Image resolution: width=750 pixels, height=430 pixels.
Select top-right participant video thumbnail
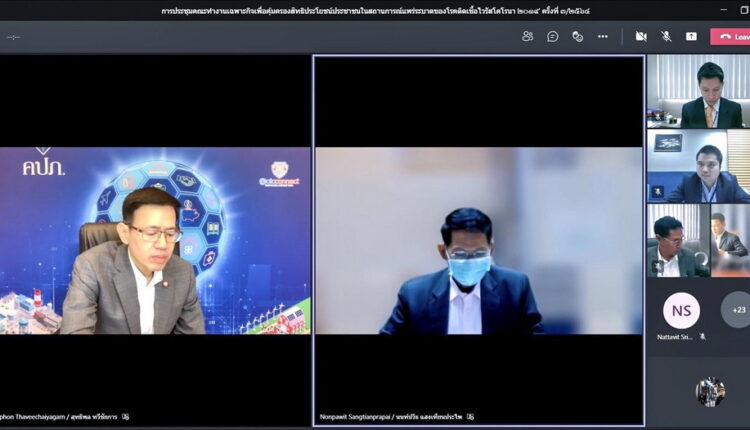[697, 91]
